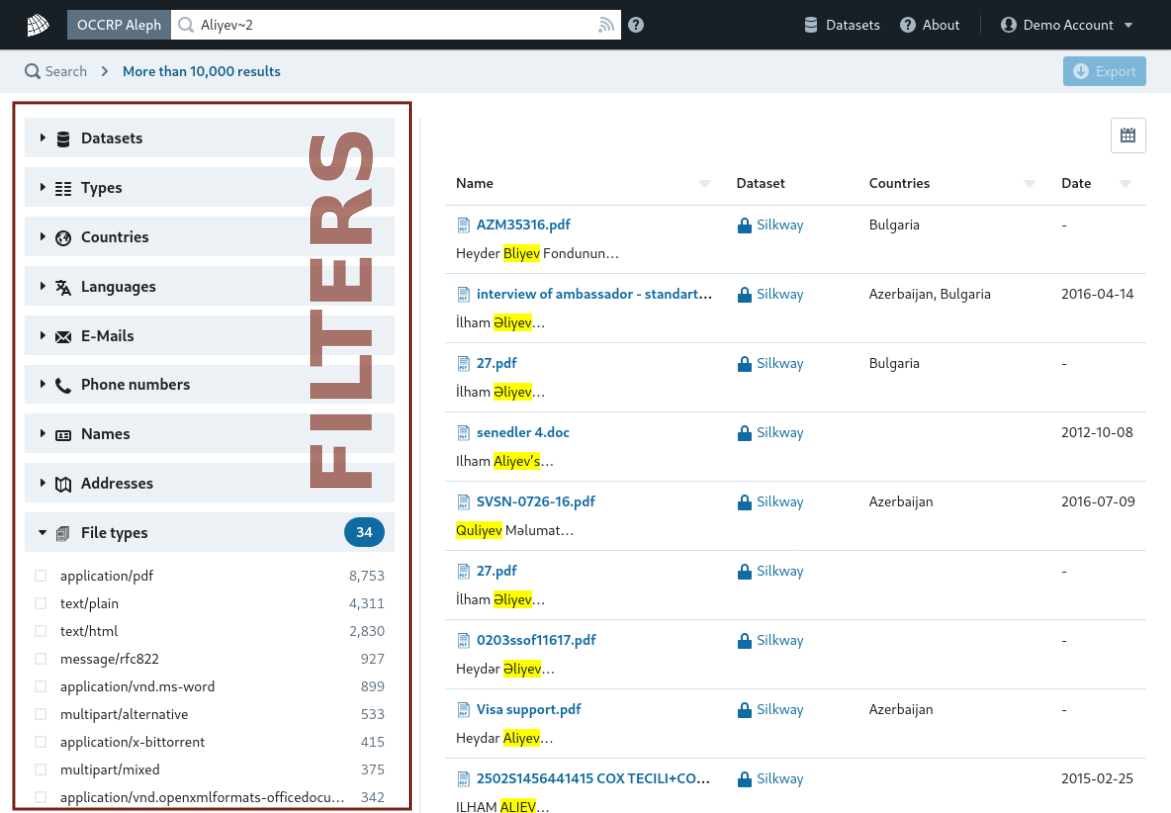This screenshot has width=1171, height=813.
Task: Sort results by Countries column arrow
Action: 1030,184
